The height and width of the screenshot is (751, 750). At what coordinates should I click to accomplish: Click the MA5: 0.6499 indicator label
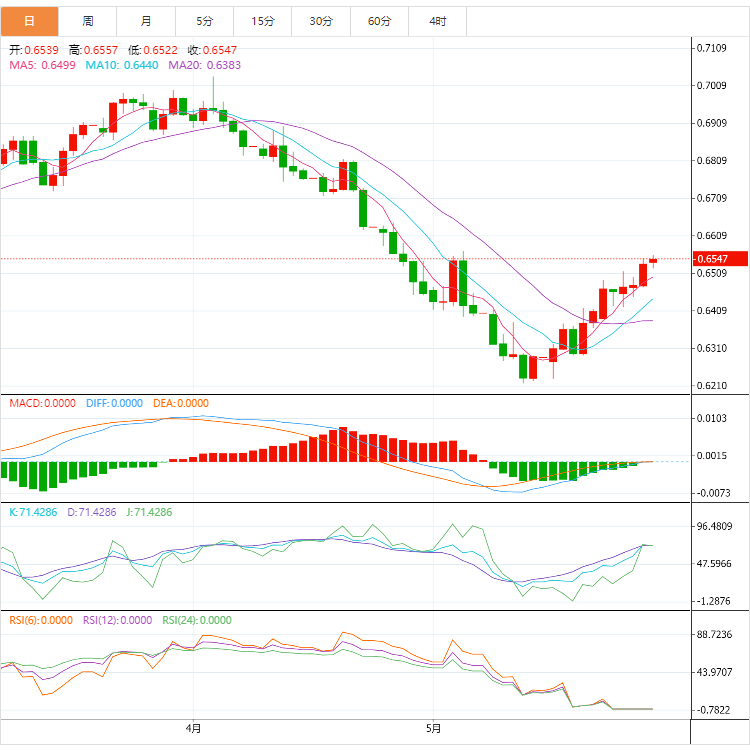point(43,65)
